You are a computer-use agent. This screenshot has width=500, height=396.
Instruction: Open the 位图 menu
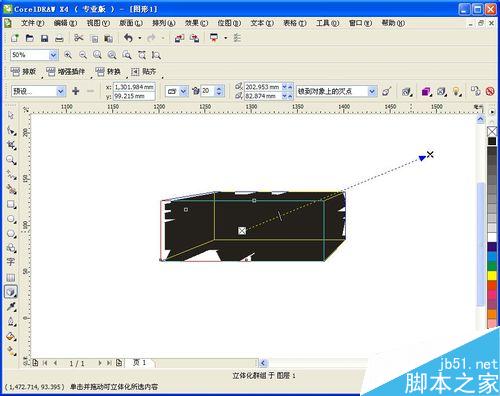click(x=229, y=23)
